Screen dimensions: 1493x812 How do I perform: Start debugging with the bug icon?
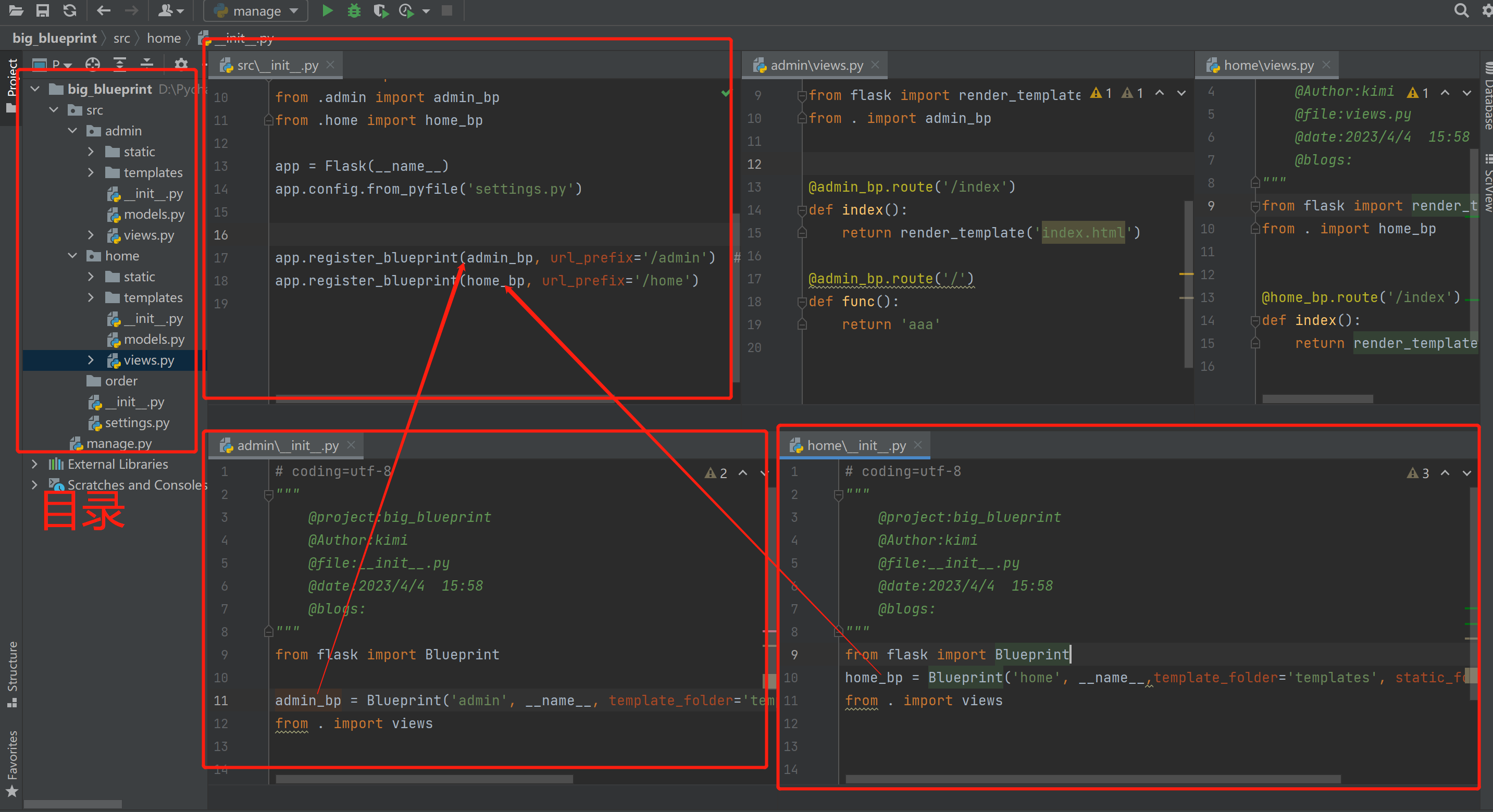click(354, 10)
